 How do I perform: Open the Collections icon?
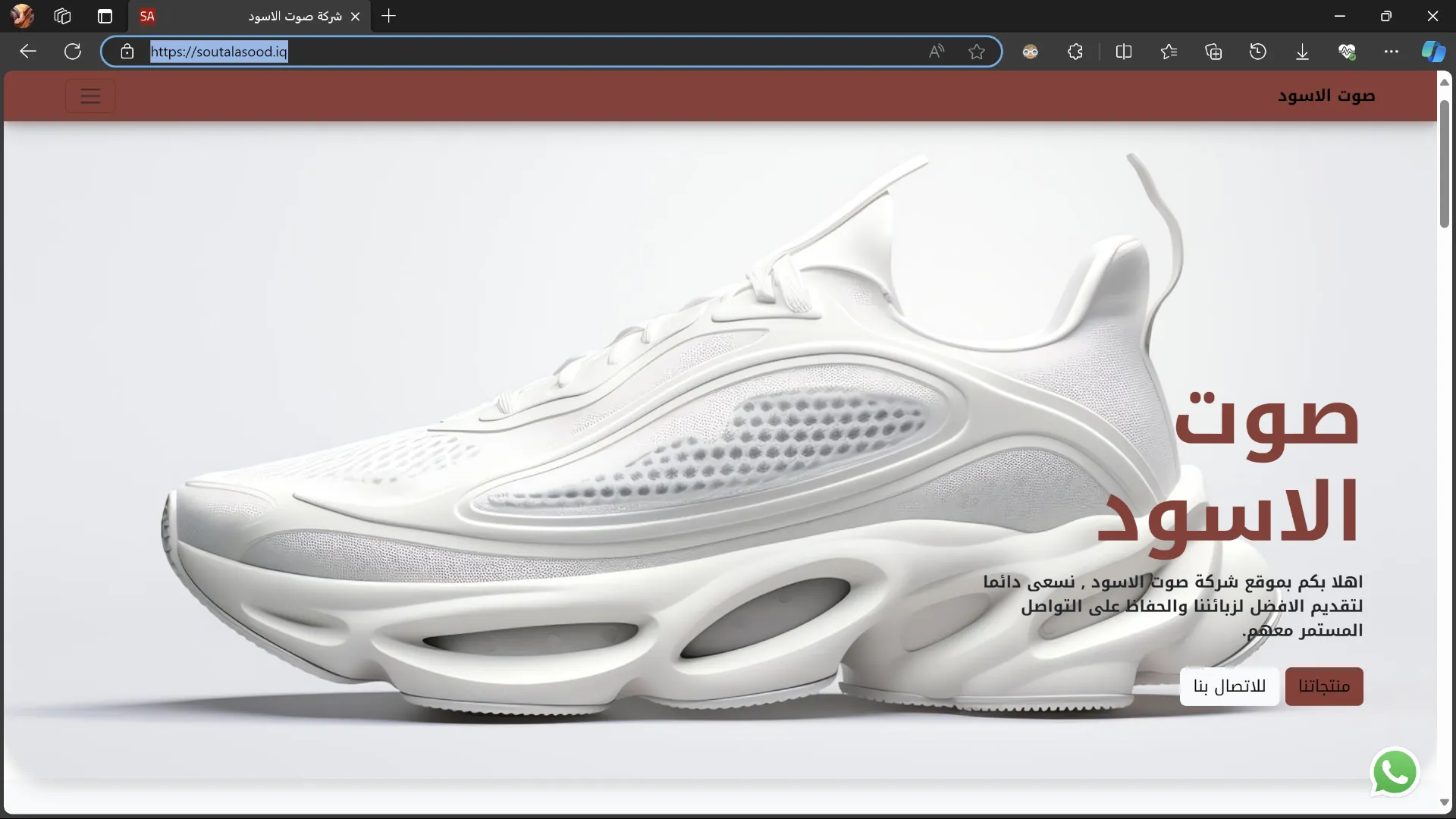click(1213, 52)
